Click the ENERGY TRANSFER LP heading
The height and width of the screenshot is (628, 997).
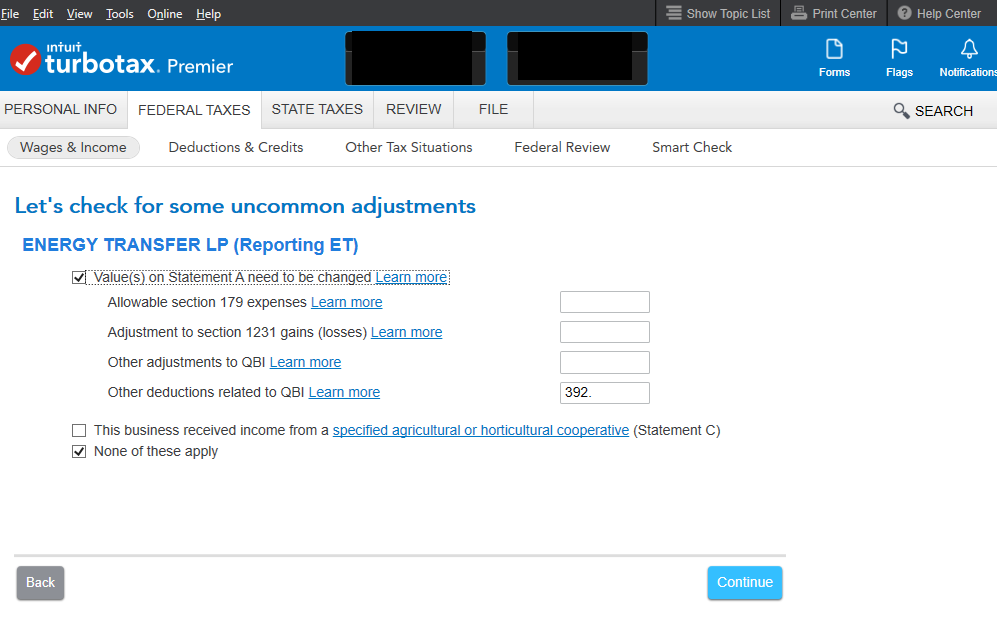tap(190, 245)
